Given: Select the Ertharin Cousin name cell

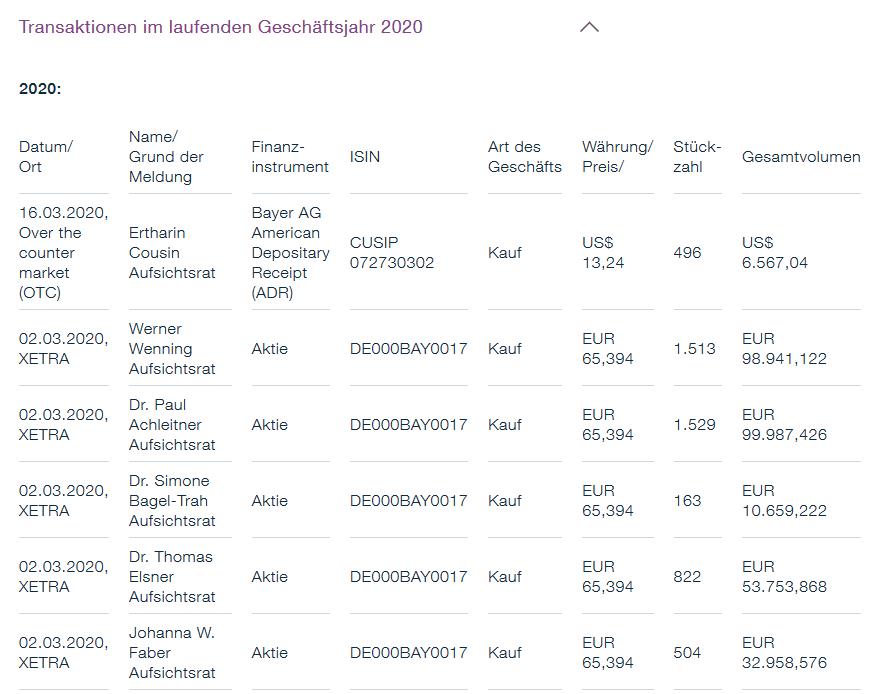Looking at the screenshot, I should point(172,253).
